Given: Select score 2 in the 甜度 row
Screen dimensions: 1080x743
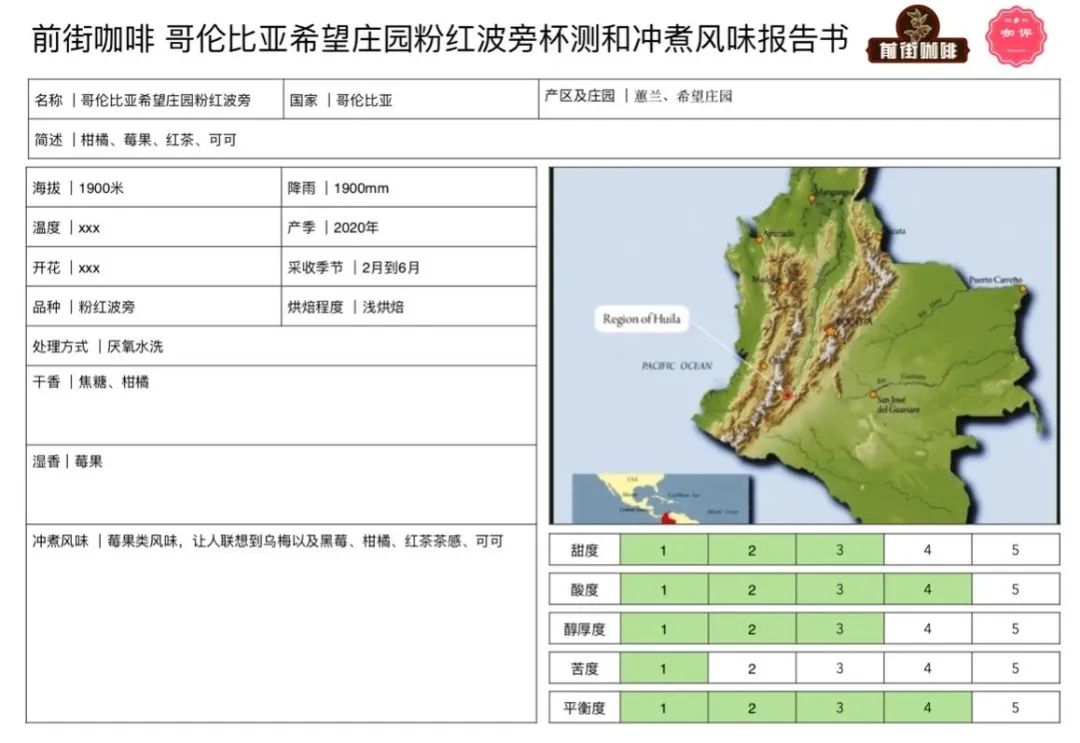Looking at the screenshot, I should tap(752, 550).
